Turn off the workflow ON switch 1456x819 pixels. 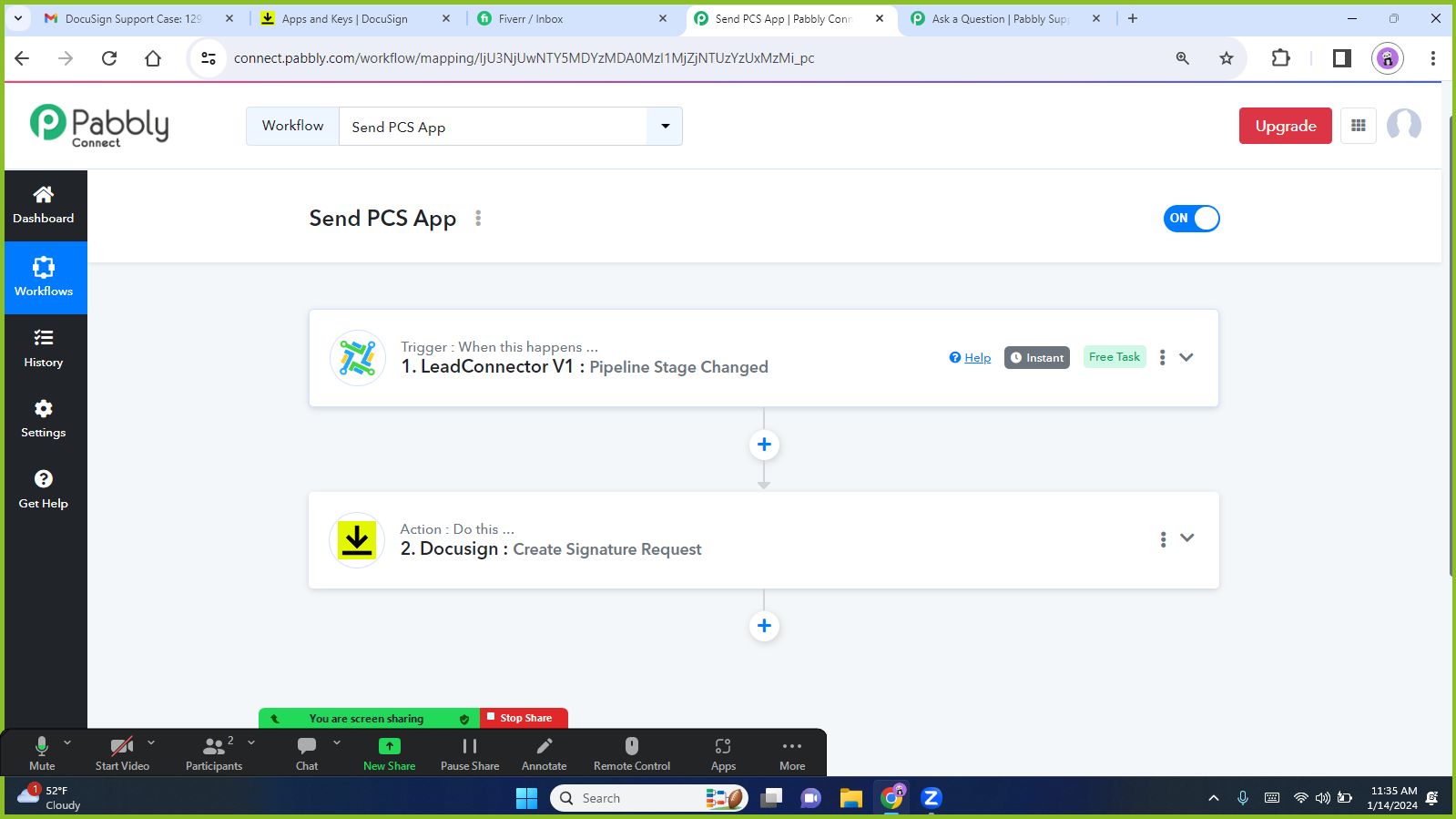1191,219
